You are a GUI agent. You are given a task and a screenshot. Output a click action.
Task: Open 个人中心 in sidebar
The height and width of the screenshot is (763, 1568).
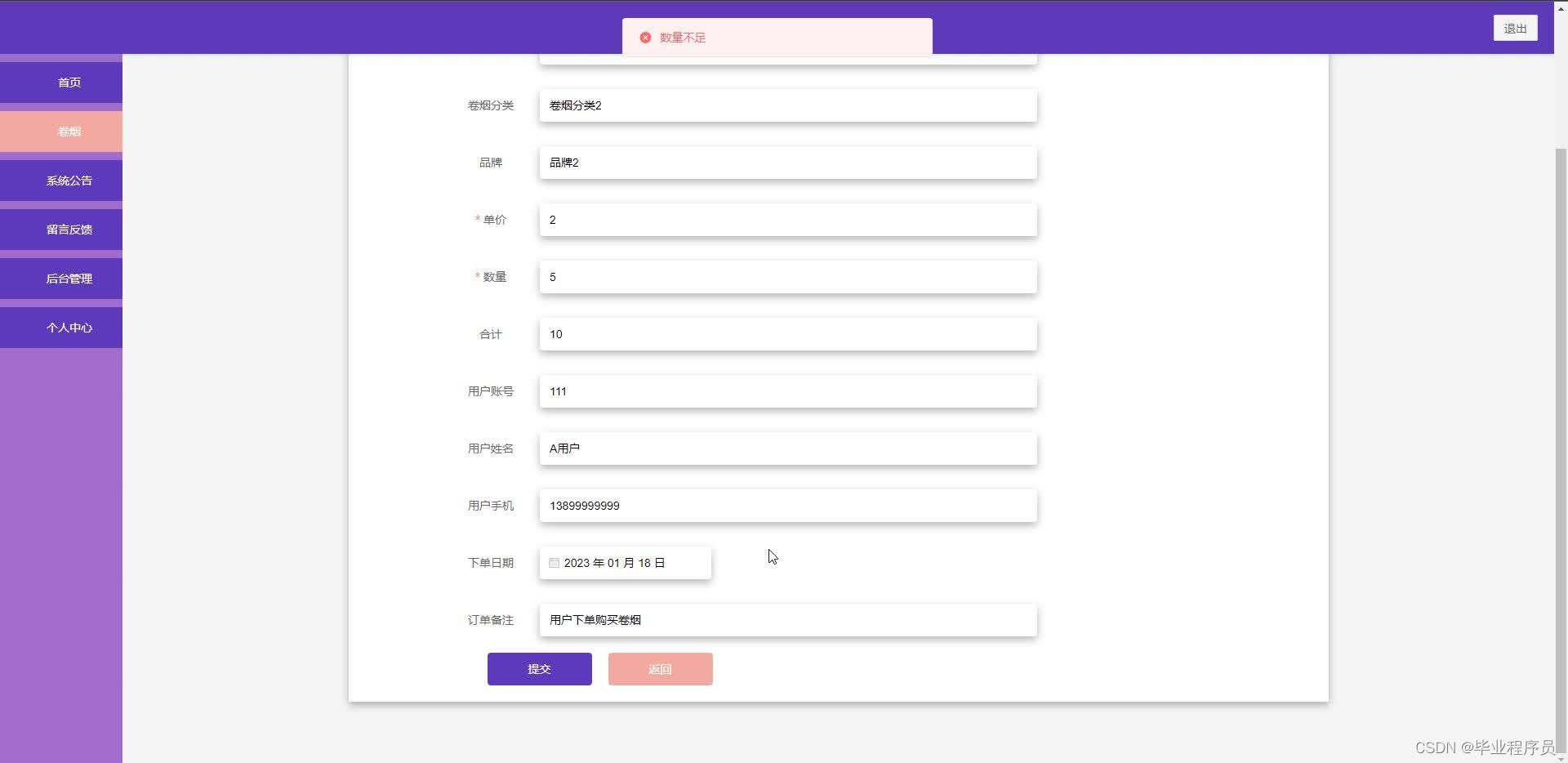[x=61, y=328]
